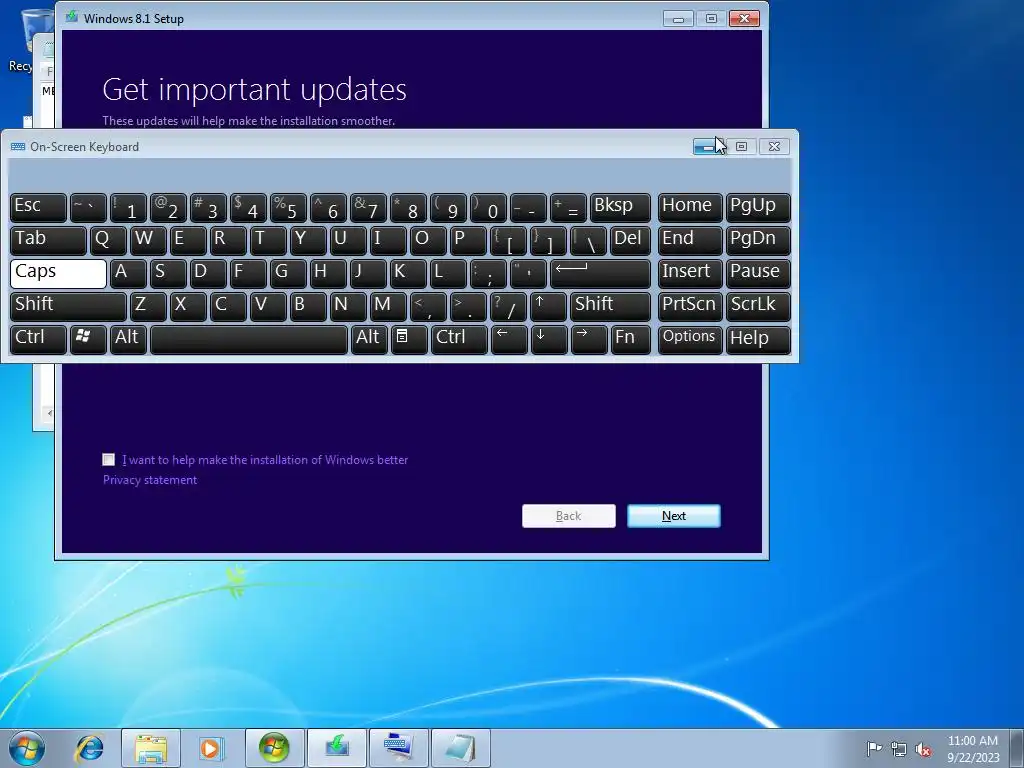The width and height of the screenshot is (1024, 768).
Task: Open Action Center flag in tray
Action: tap(874, 748)
